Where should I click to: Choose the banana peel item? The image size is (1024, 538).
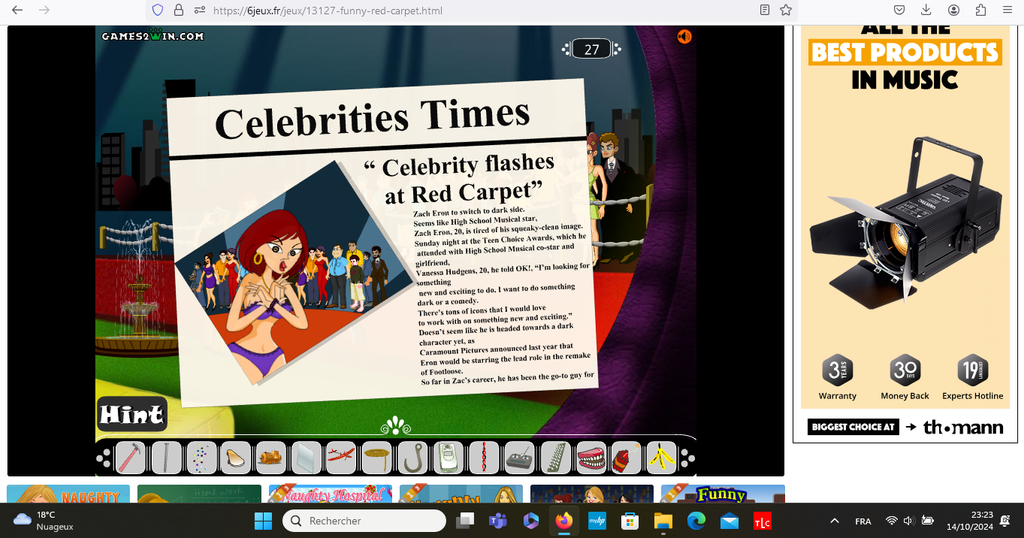click(x=661, y=457)
